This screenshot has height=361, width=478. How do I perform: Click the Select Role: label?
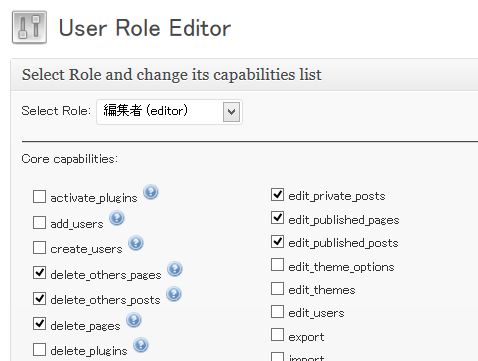pyautogui.click(x=56, y=111)
